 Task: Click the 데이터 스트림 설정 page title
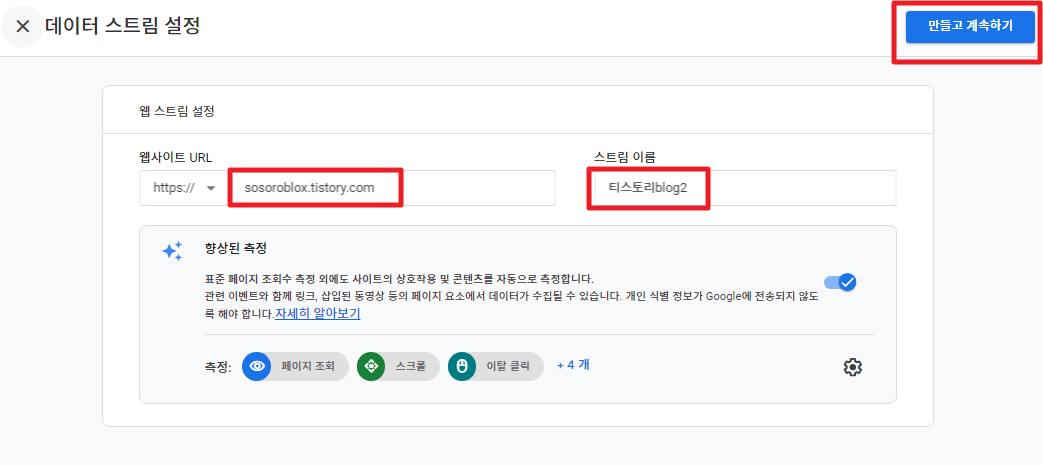coord(122,26)
